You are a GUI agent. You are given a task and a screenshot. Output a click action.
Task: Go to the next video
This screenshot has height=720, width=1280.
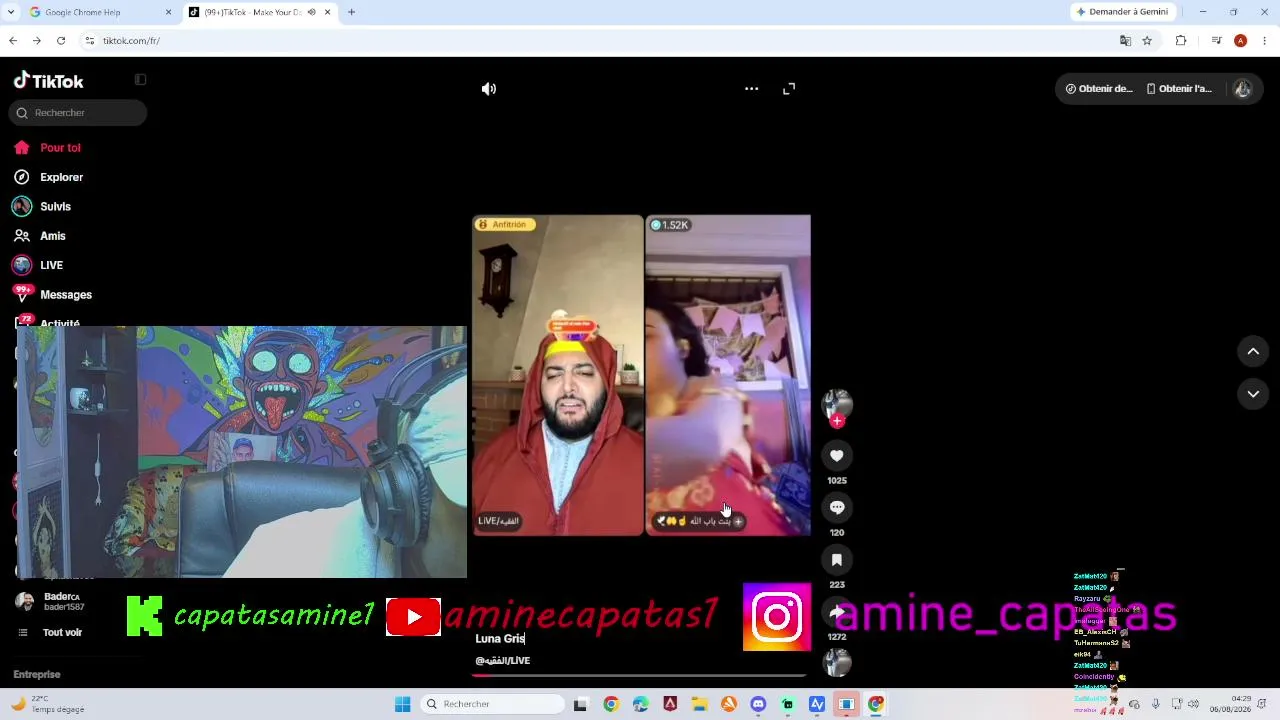tap(1253, 394)
